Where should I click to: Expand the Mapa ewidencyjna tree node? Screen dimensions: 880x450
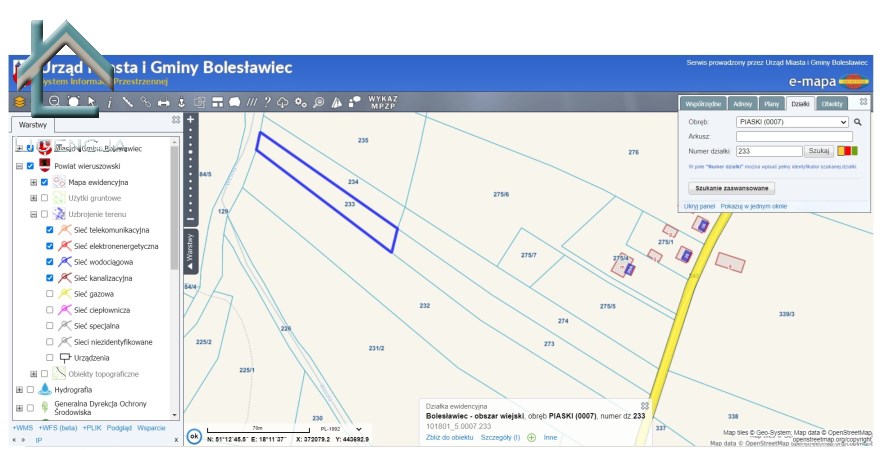(x=33, y=183)
